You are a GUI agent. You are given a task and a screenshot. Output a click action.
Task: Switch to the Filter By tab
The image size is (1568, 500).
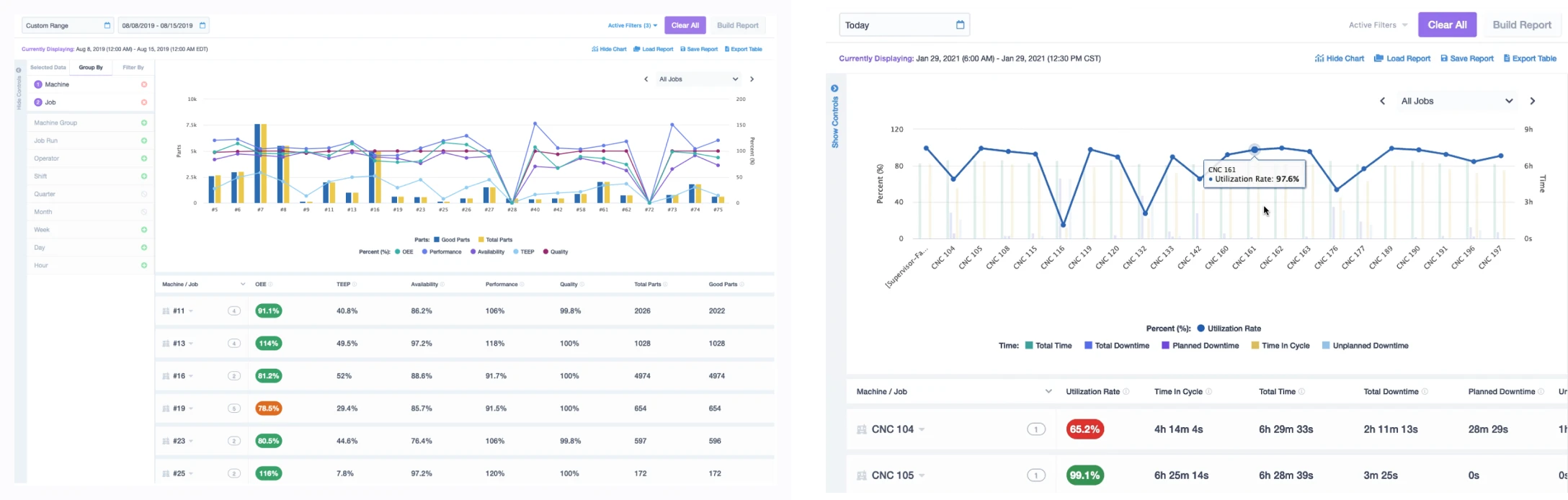(x=133, y=68)
